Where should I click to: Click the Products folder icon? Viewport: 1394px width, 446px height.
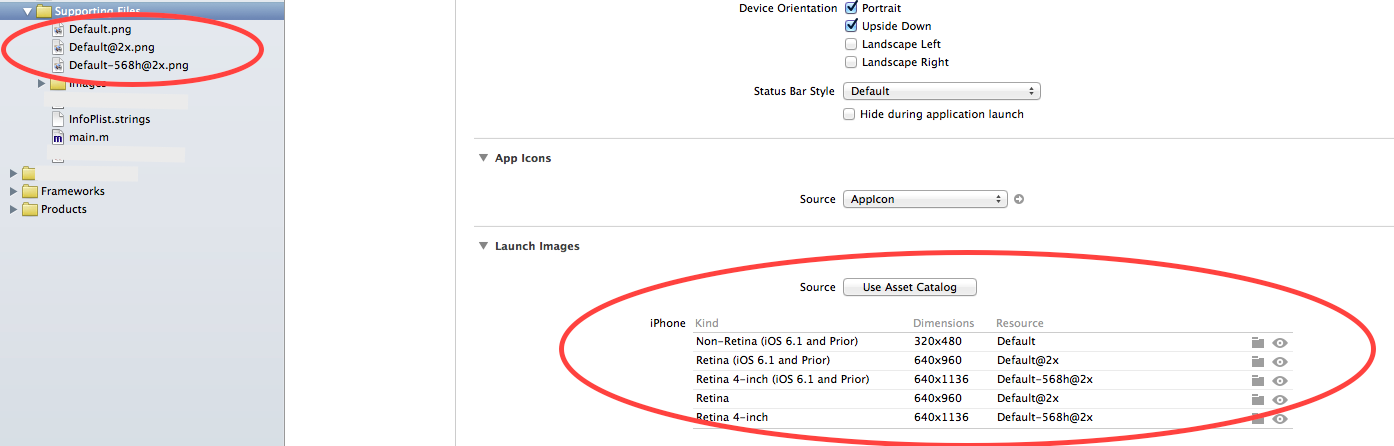(30, 209)
